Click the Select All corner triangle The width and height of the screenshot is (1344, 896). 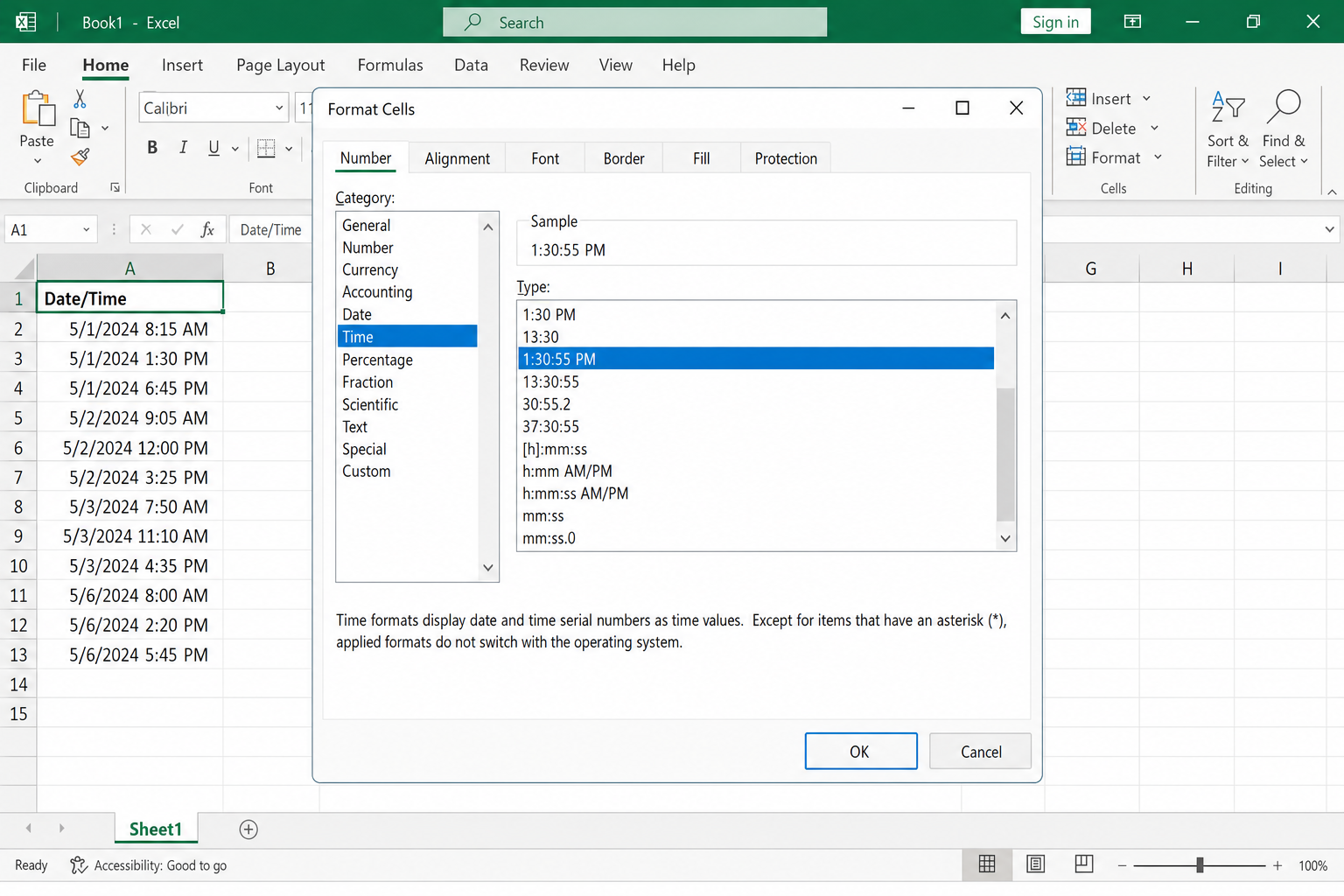coord(24,268)
